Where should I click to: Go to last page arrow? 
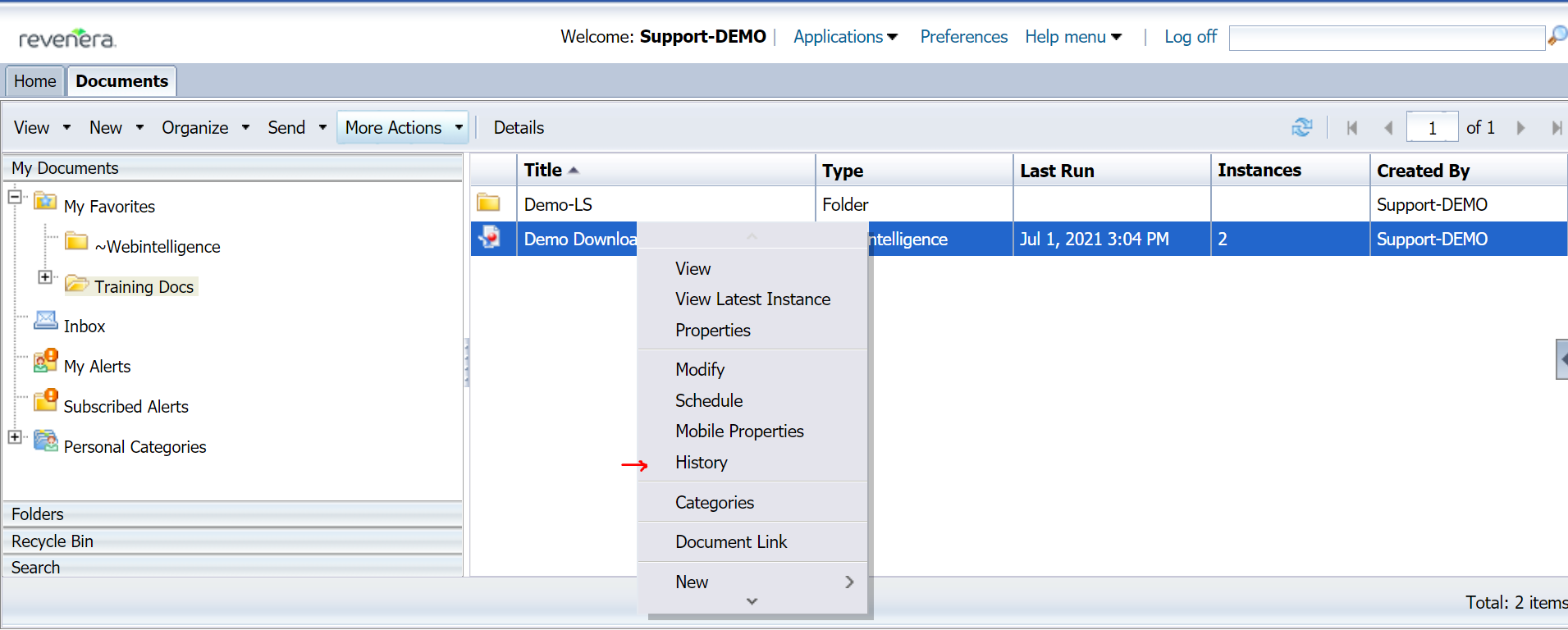1557,128
